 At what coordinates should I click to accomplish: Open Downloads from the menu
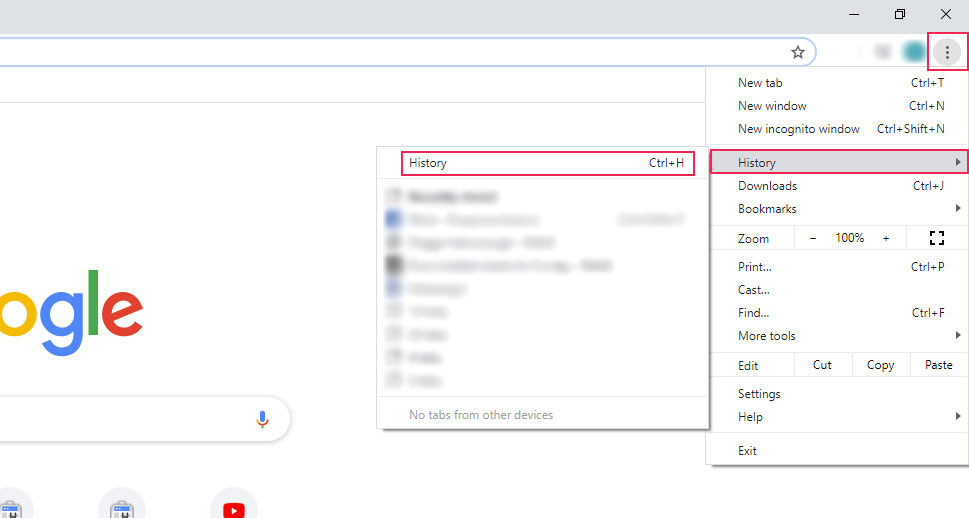837,185
